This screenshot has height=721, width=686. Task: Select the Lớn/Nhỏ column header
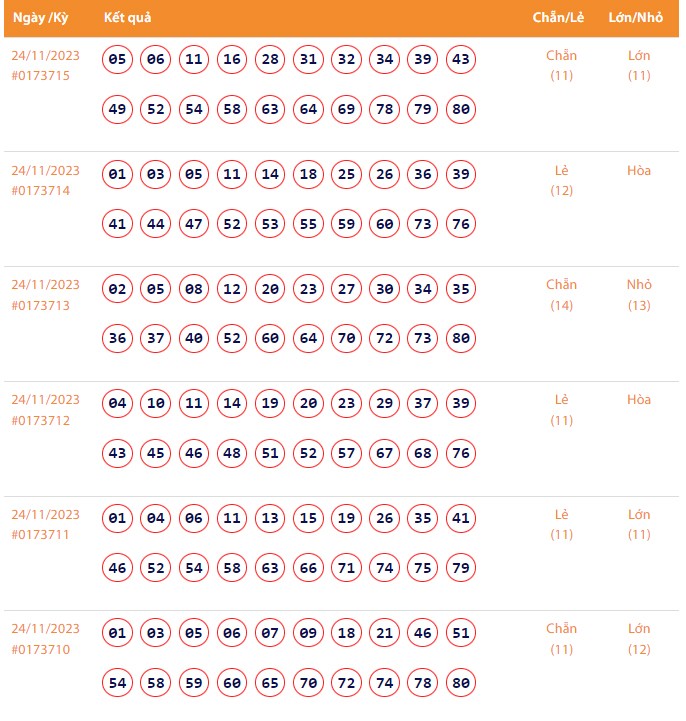tap(635, 18)
